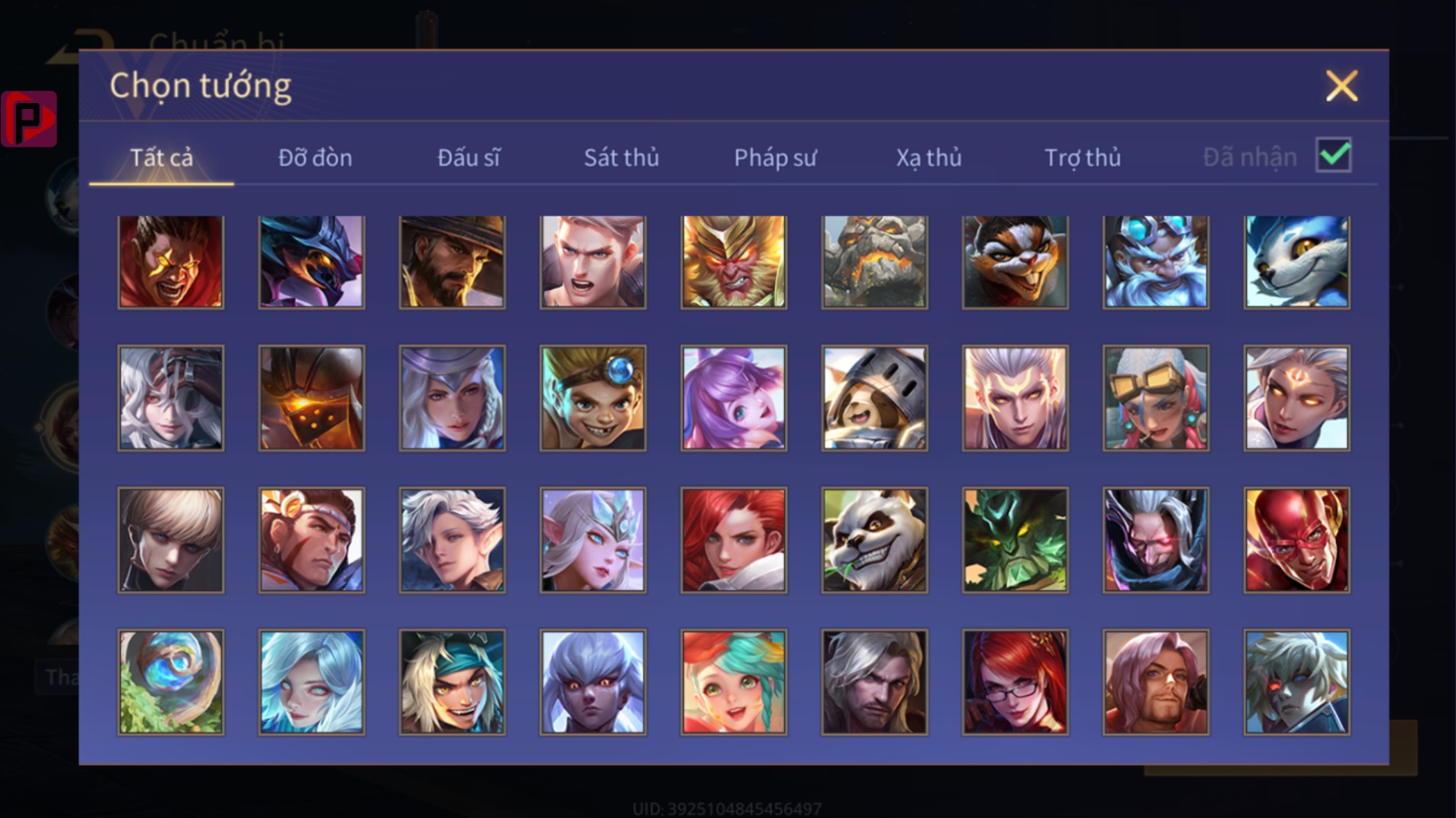This screenshot has width=1456, height=818.
Task: Select the red-masked Flash hero portrait
Action: (x=1296, y=540)
